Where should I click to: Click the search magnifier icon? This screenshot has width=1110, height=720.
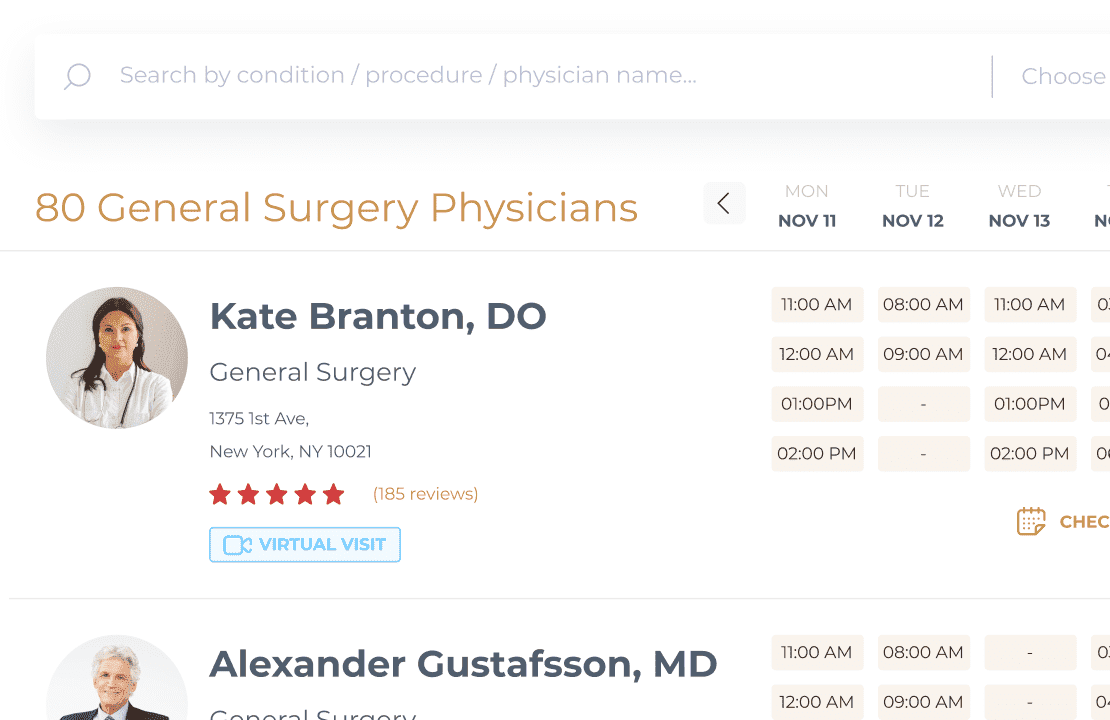coord(77,76)
